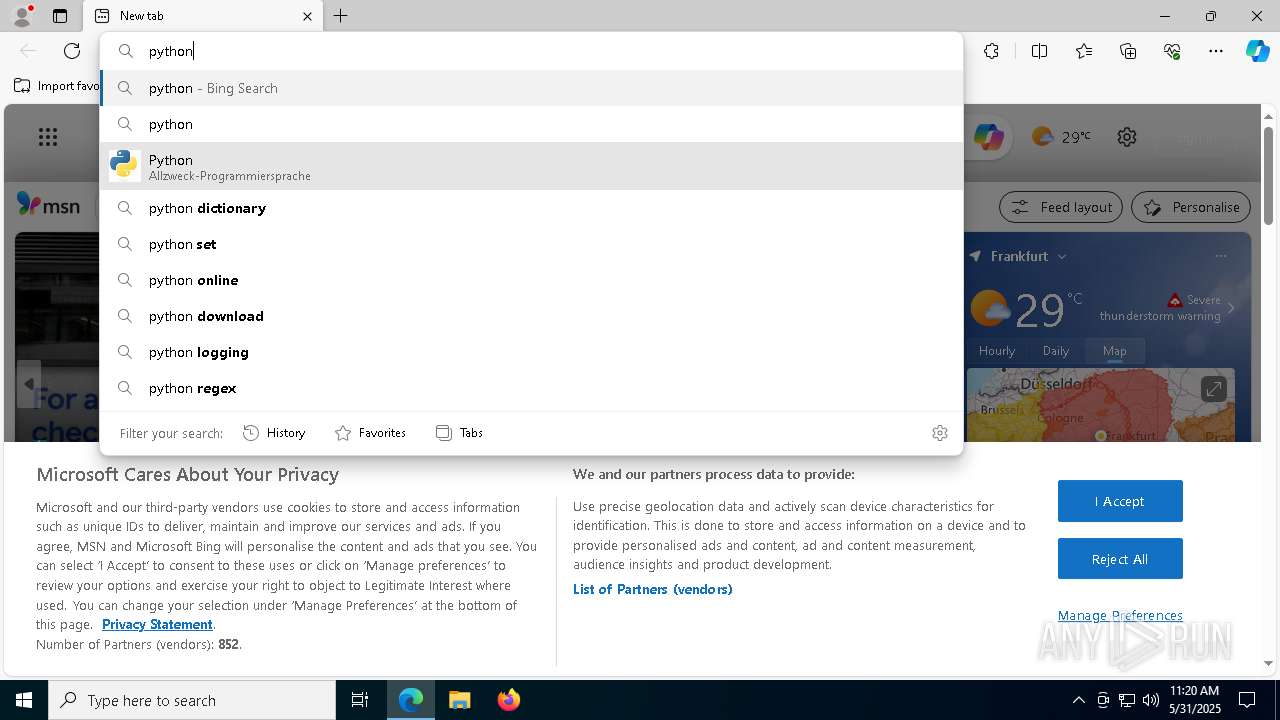Choose the 'python logging' suggestion
This screenshot has width=1280, height=720.
tap(531, 352)
